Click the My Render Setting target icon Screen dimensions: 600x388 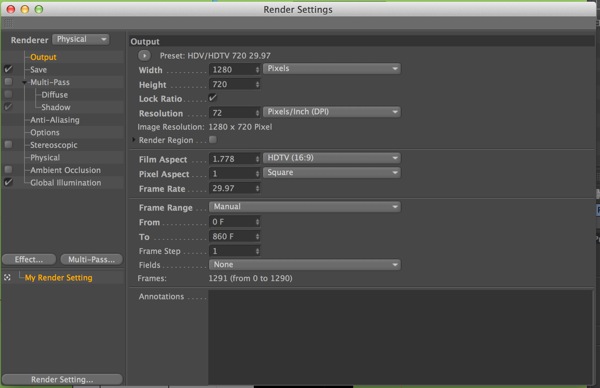pyautogui.click(x=7, y=277)
